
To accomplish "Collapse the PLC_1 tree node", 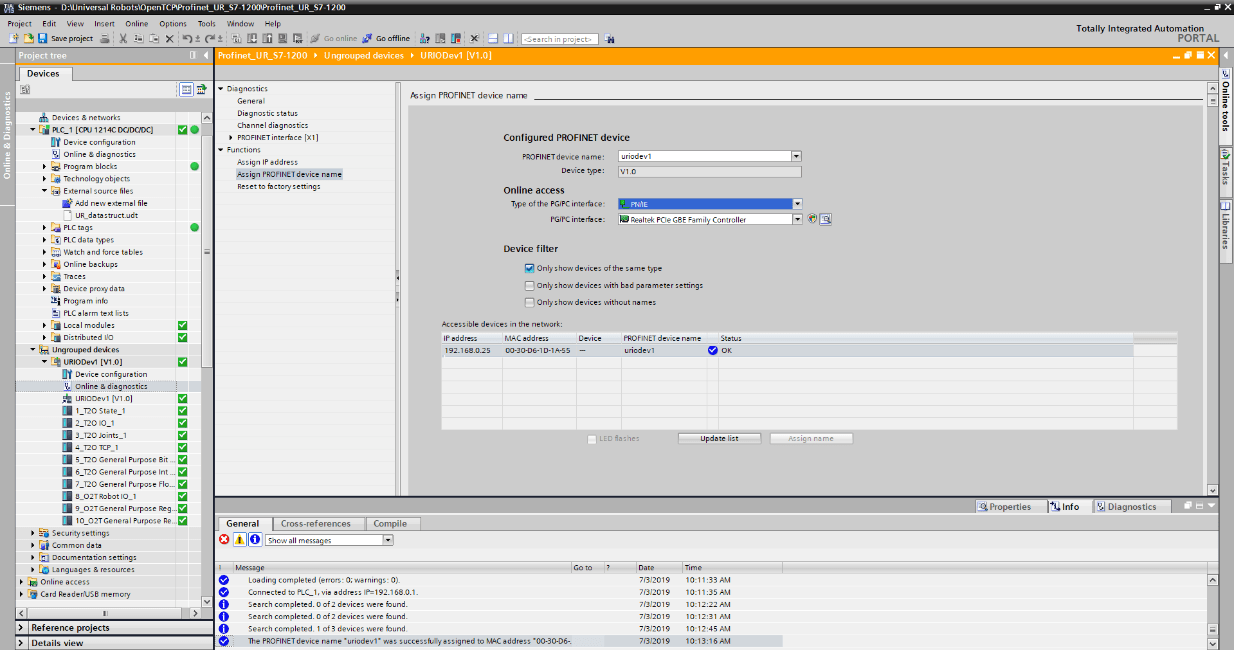I will 33,130.
